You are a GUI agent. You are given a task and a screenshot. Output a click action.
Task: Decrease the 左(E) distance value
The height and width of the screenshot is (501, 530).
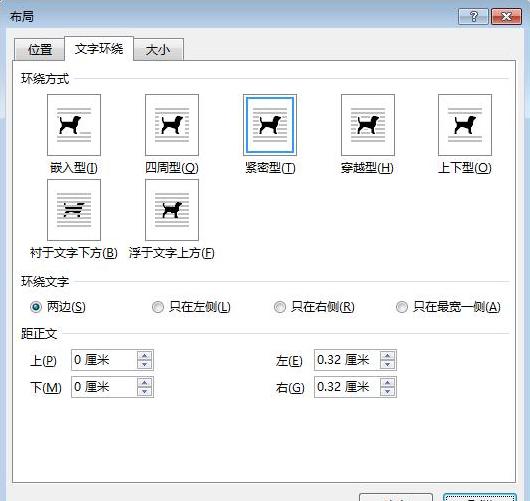[x=387, y=364]
